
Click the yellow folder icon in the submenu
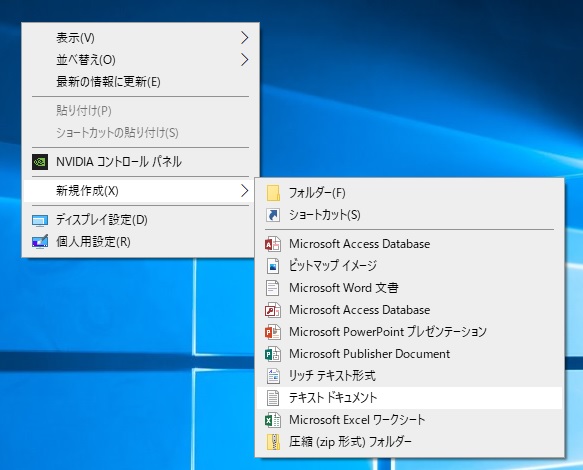coord(273,193)
